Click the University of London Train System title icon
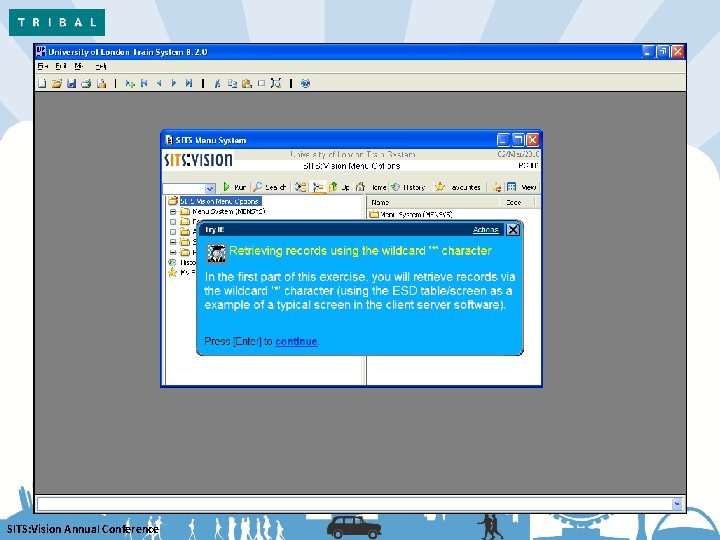 [x=41, y=51]
